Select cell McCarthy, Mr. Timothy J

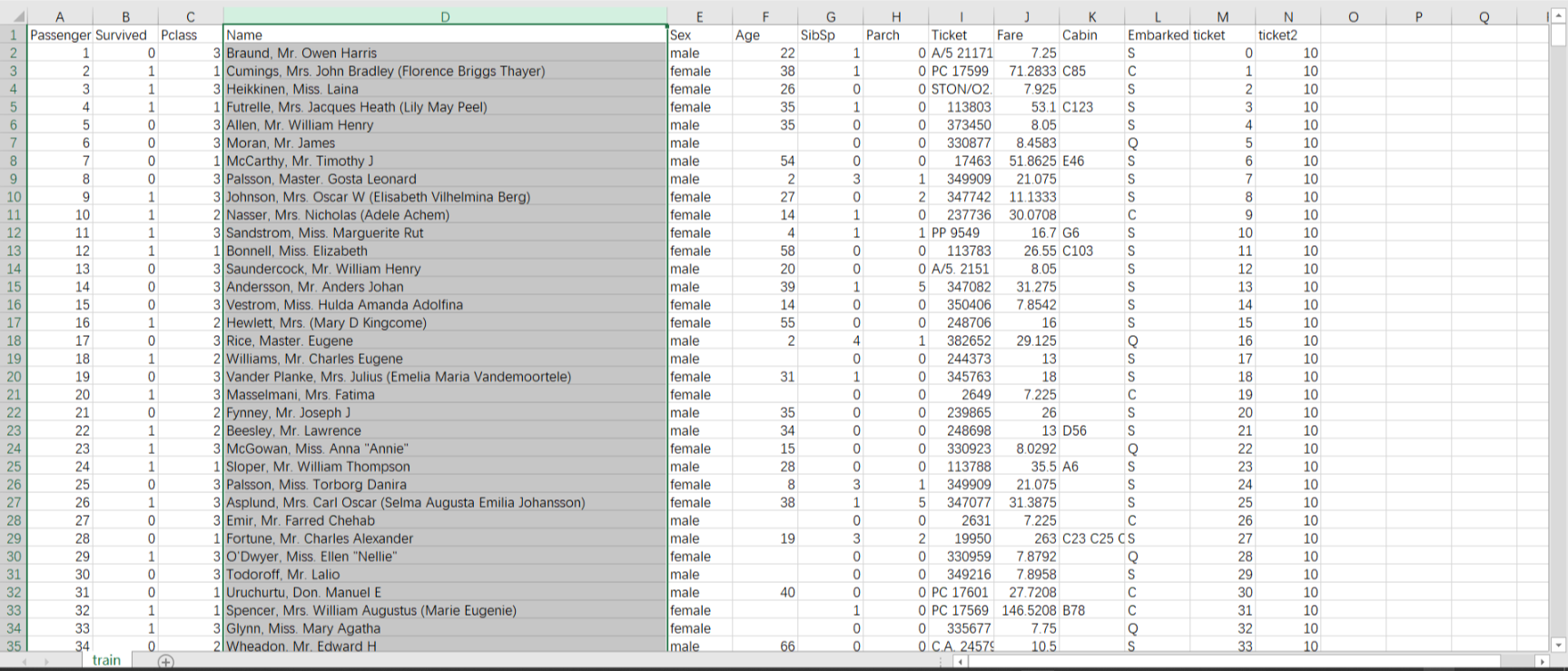[x=445, y=161]
